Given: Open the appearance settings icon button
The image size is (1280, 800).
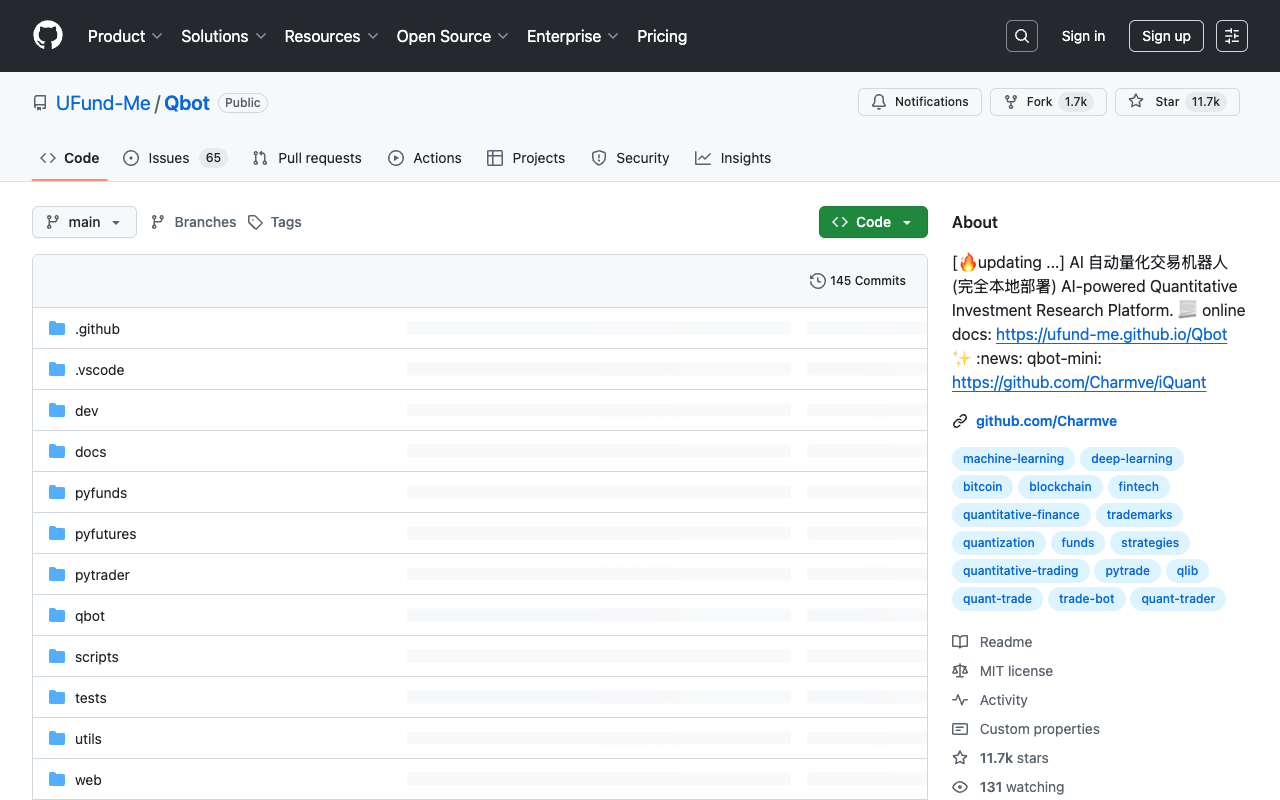Looking at the screenshot, I should click(1232, 36).
